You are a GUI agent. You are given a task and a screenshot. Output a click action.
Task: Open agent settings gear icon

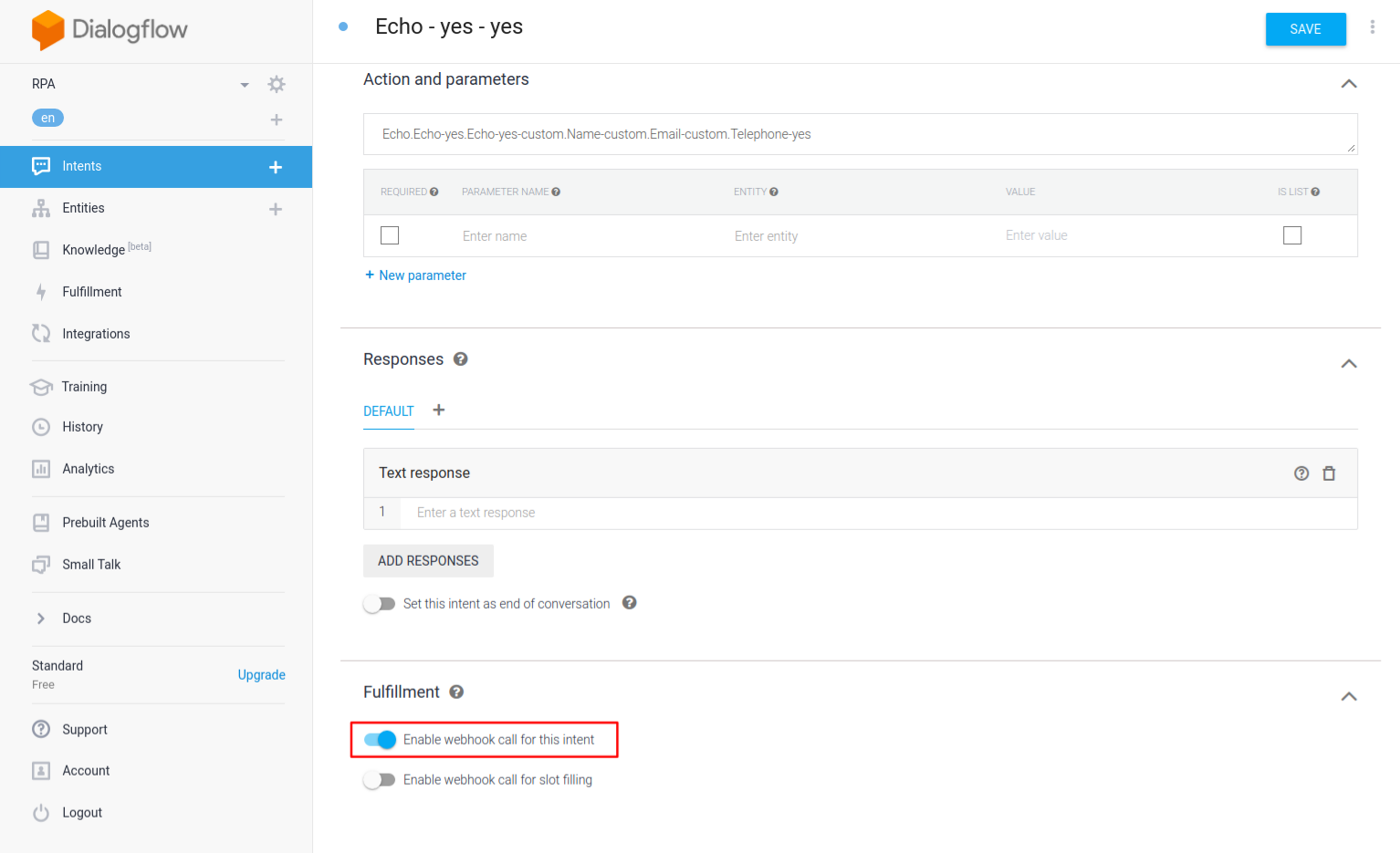point(277,85)
